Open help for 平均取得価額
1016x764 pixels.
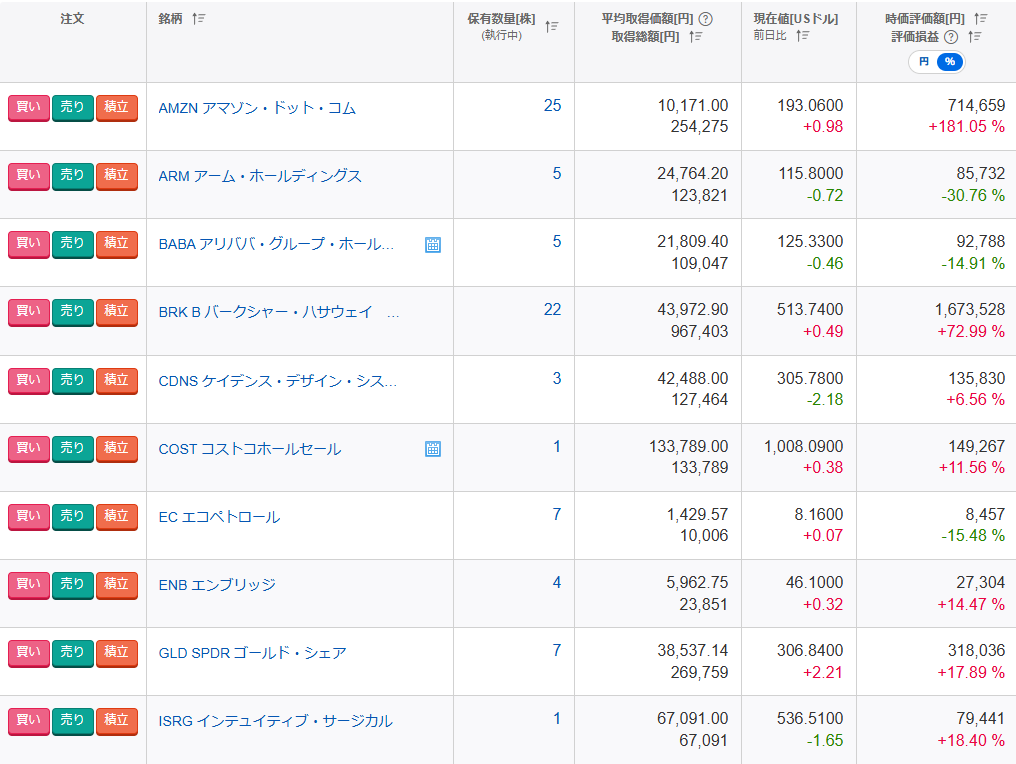(706, 19)
